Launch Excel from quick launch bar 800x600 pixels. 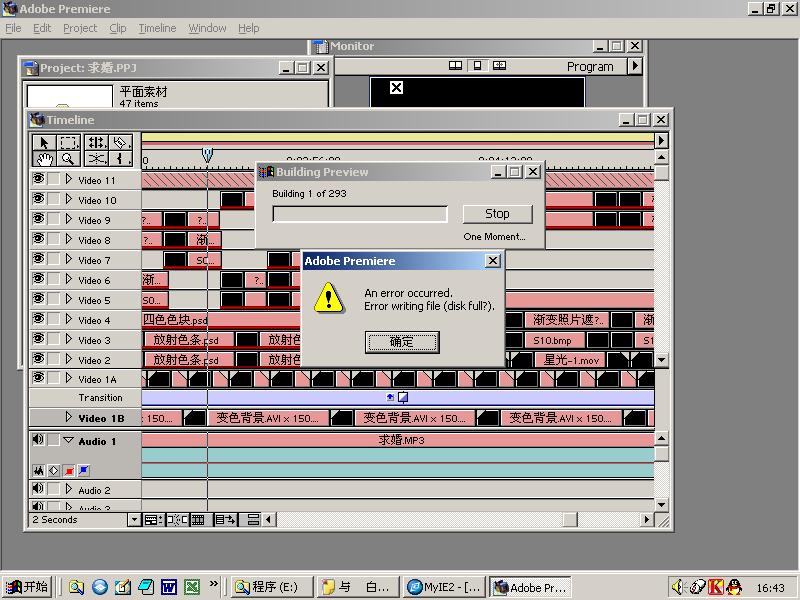[x=192, y=587]
